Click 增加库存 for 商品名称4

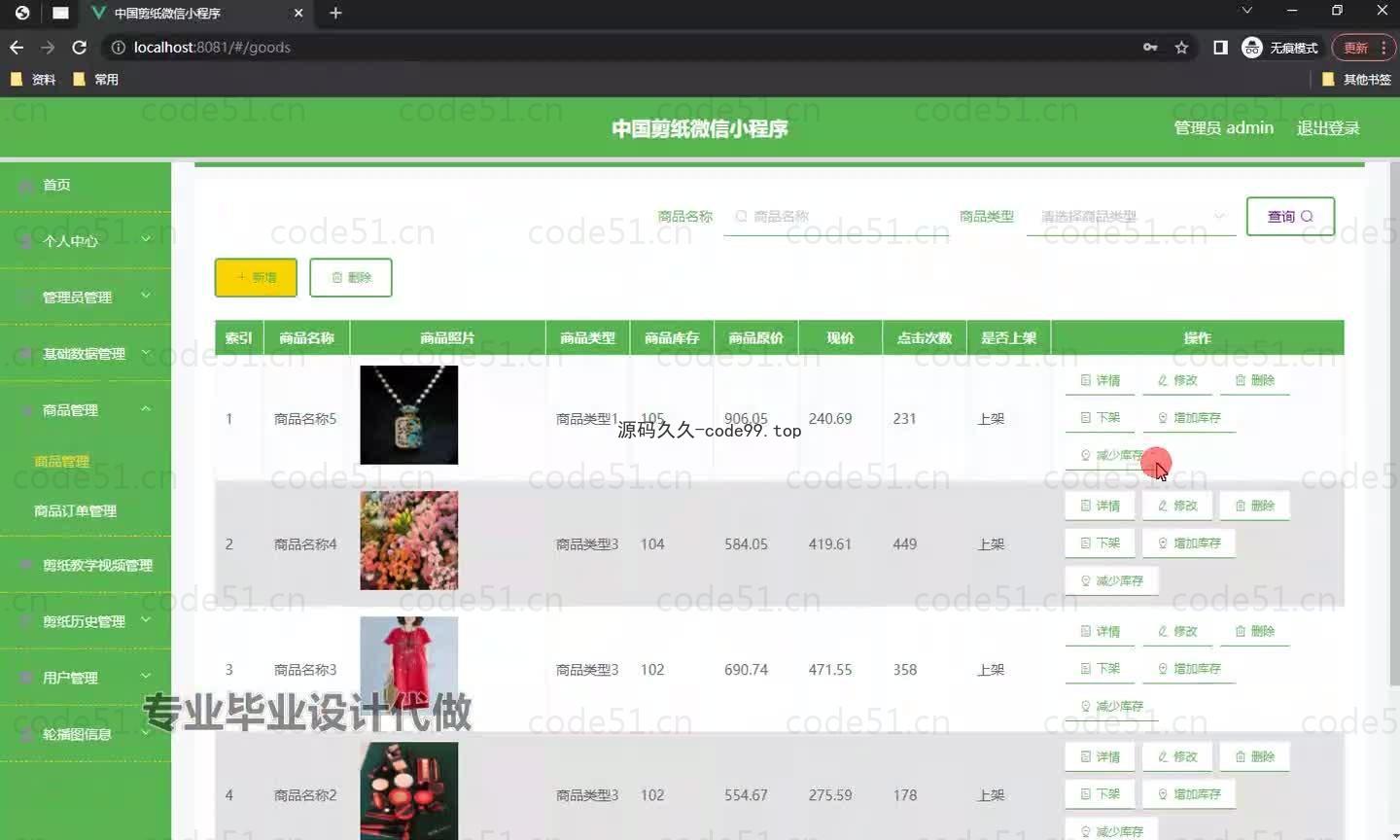1189,542
